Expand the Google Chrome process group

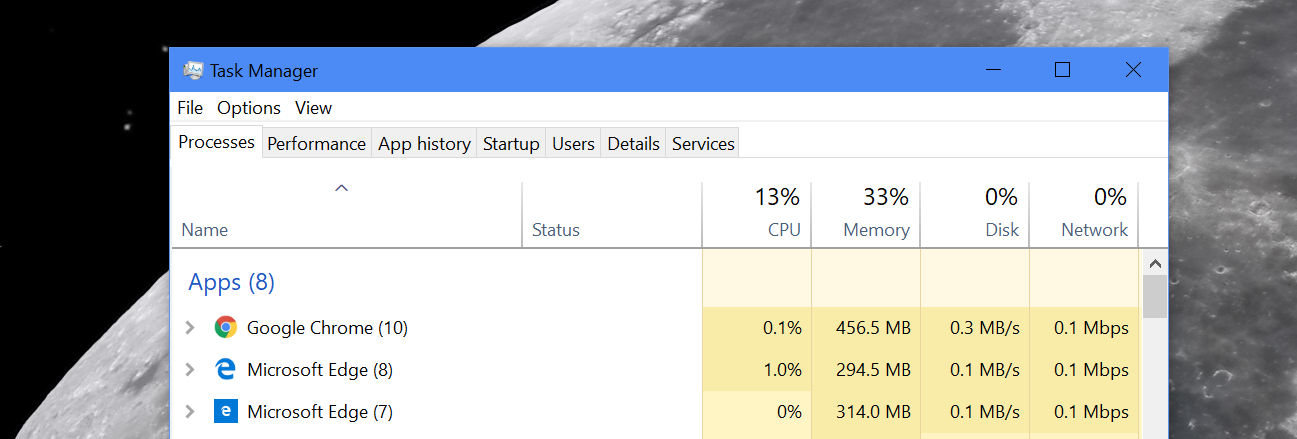click(x=190, y=327)
